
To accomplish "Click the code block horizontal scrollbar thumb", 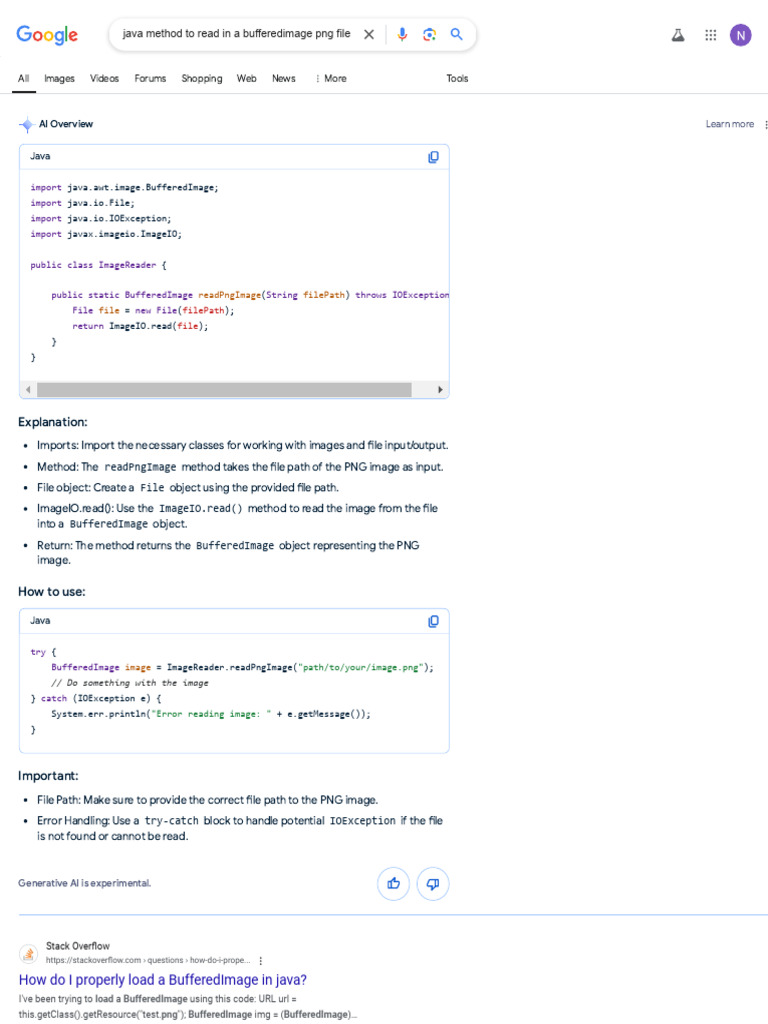I will tap(224, 390).
